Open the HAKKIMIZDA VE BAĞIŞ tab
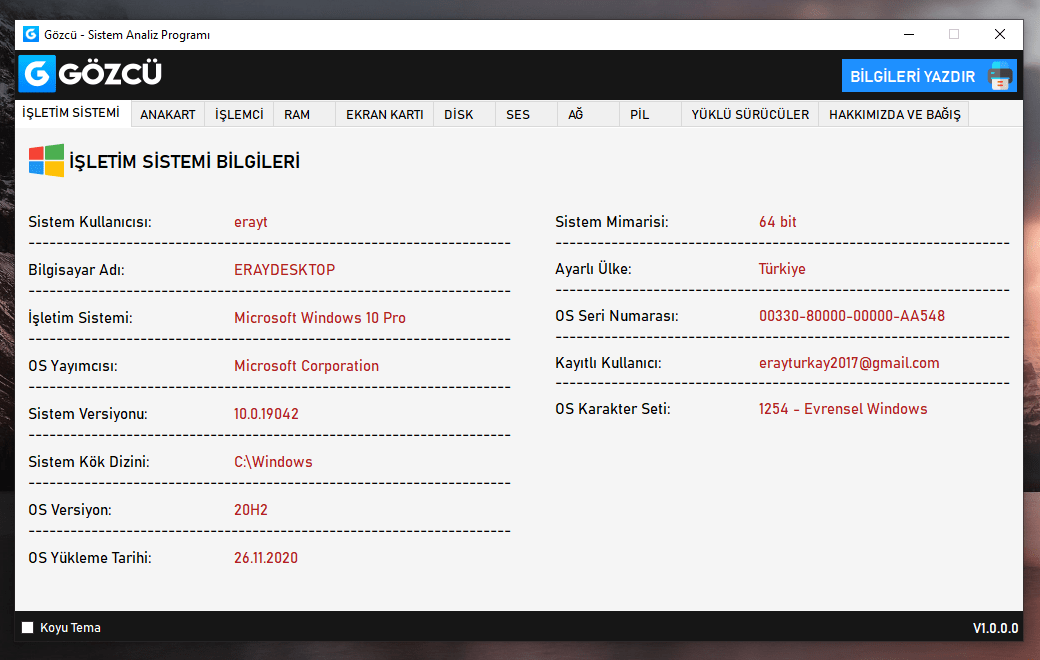 [x=894, y=115]
